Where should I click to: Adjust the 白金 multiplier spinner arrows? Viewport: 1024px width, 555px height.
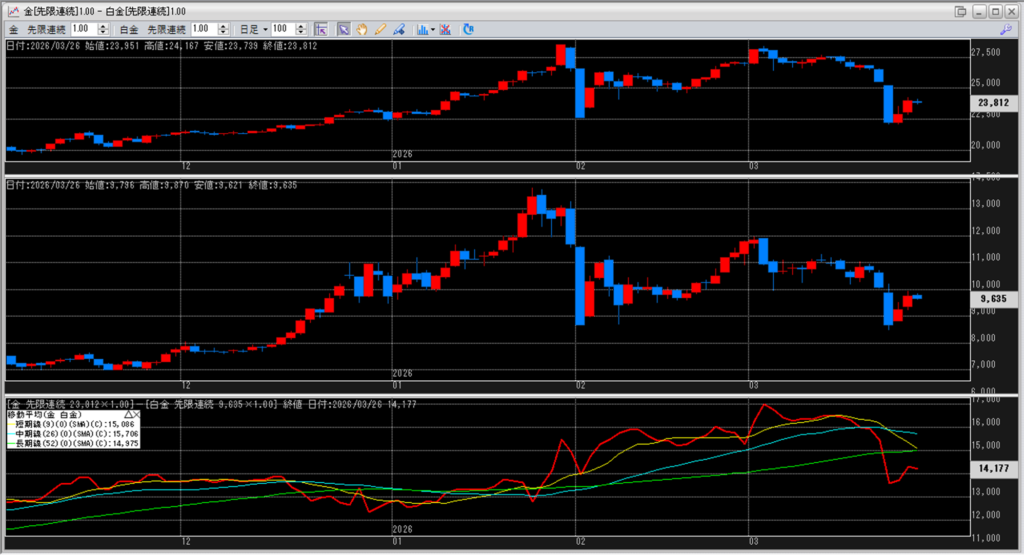pyautogui.click(x=223, y=29)
